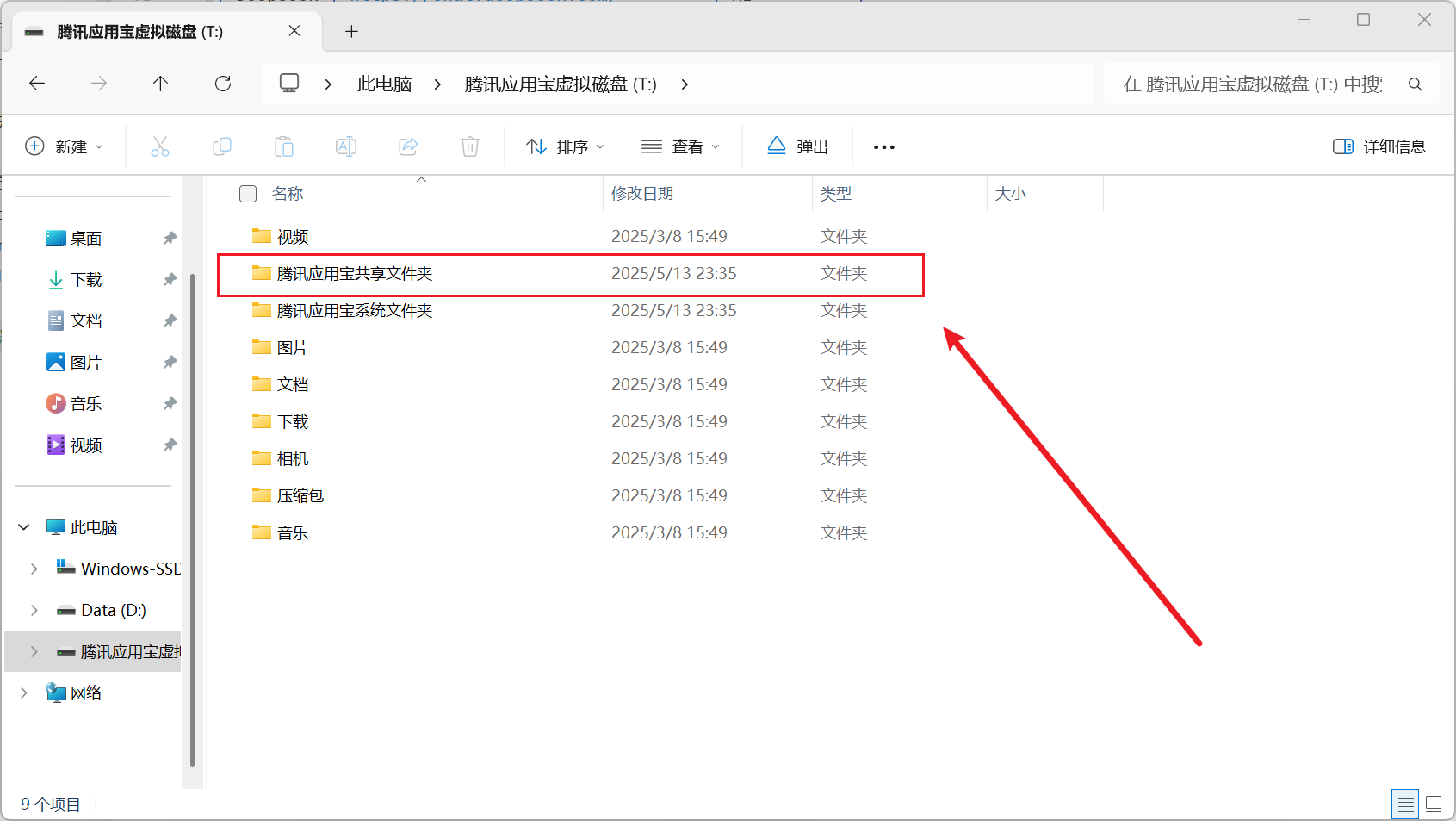
Task: Unpin 图片 using its pin icon
Action: 170,363
